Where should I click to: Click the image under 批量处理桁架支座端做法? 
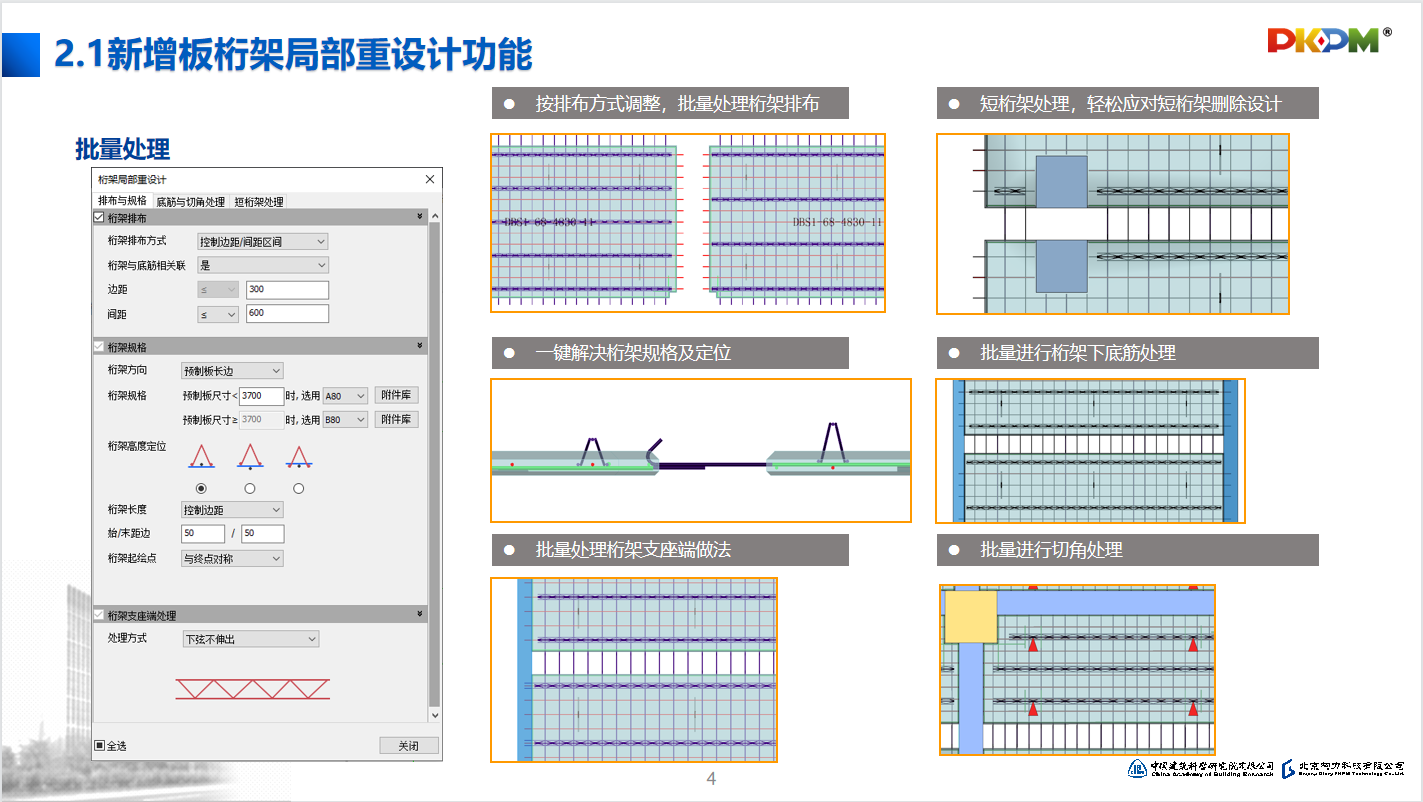pyautogui.click(x=634, y=670)
